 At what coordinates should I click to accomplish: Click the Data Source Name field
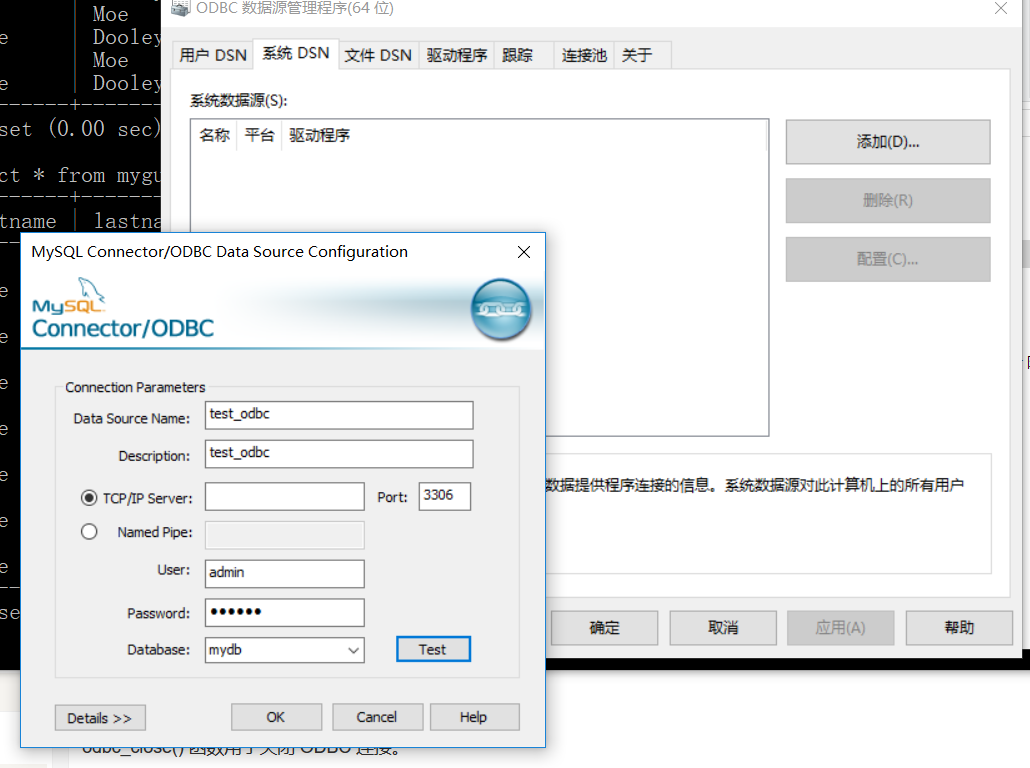[338, 415]
